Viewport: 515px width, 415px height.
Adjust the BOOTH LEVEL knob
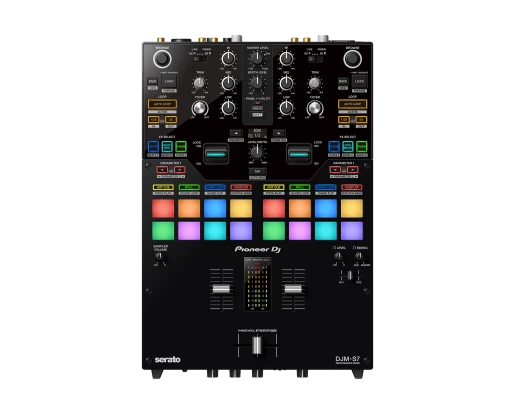pos(257,82)
